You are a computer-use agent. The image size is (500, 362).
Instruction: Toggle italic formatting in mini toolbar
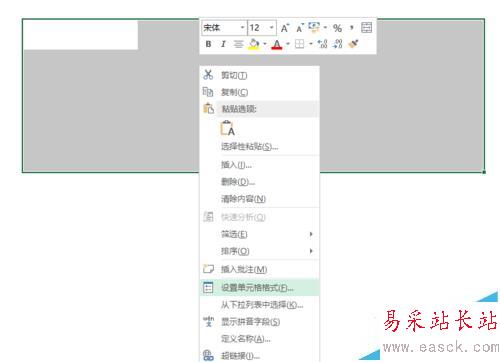click(223, 44)
